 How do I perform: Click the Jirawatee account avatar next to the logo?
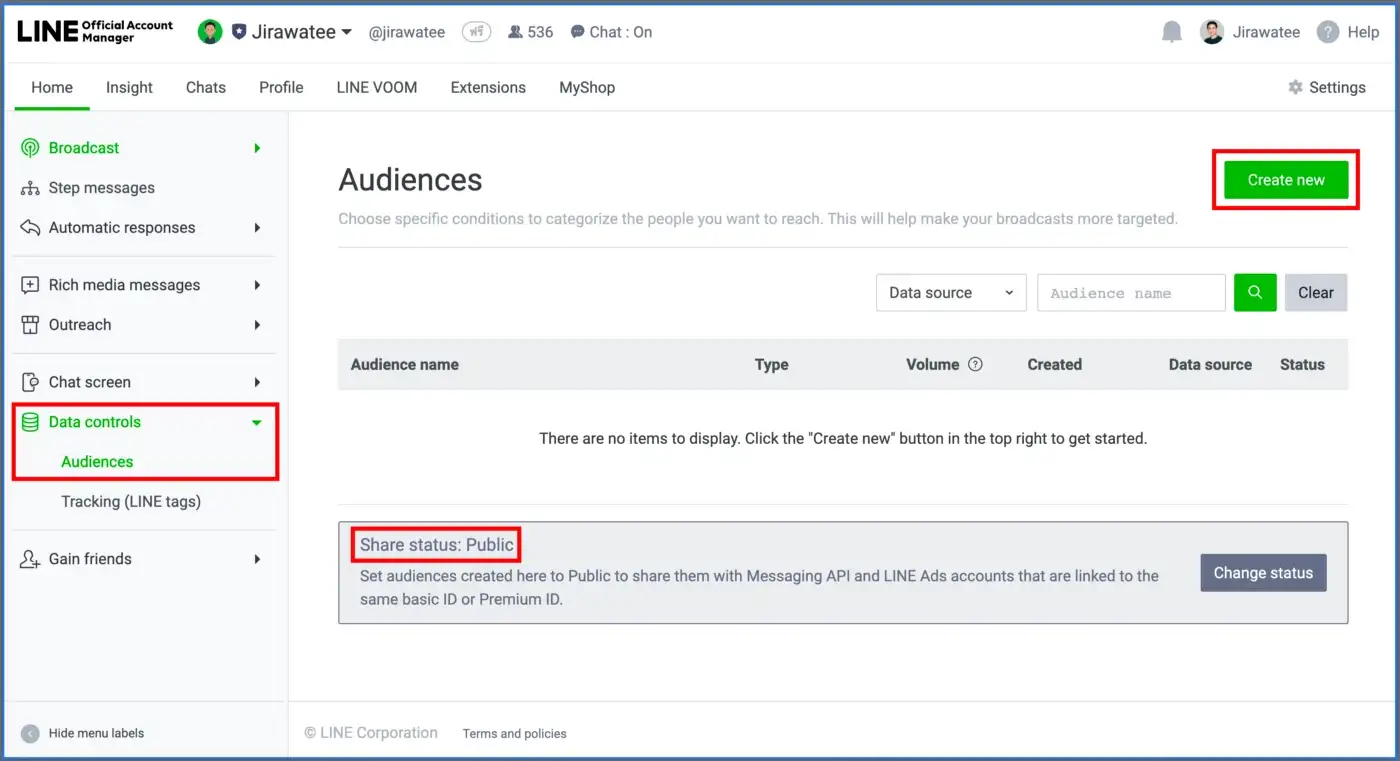(210, 32)
